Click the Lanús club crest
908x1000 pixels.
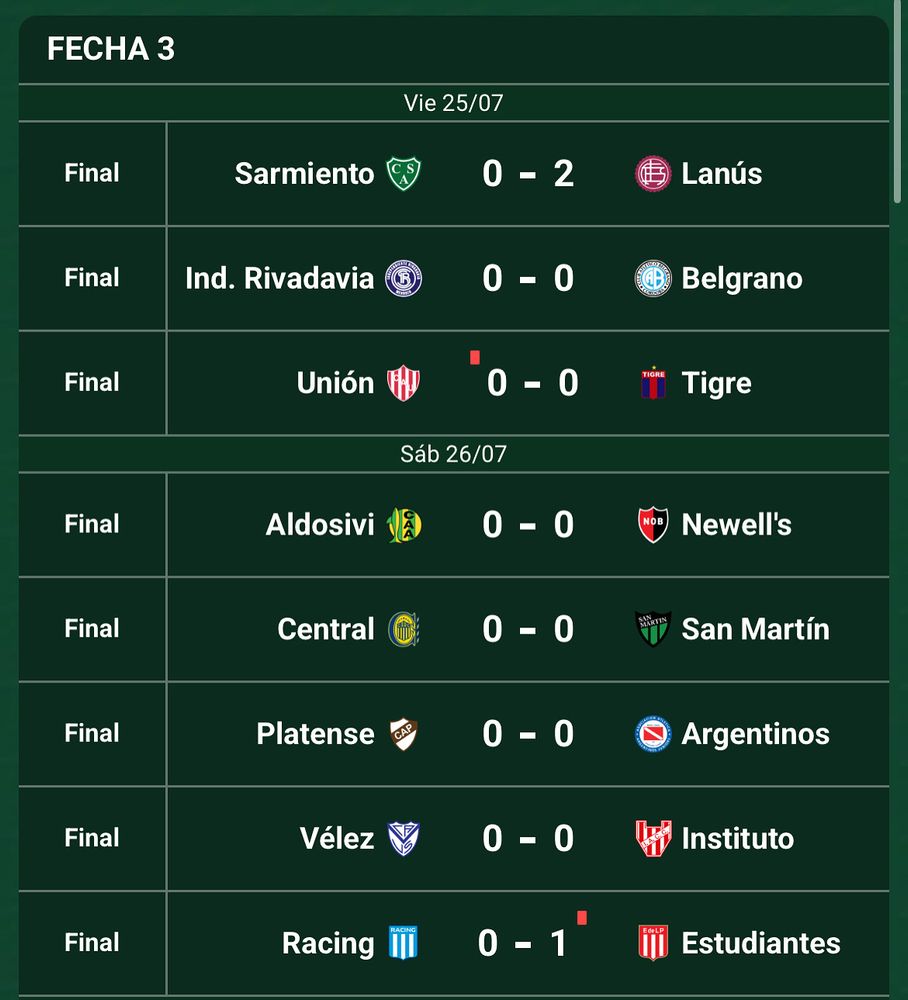(x=653, y=173)
